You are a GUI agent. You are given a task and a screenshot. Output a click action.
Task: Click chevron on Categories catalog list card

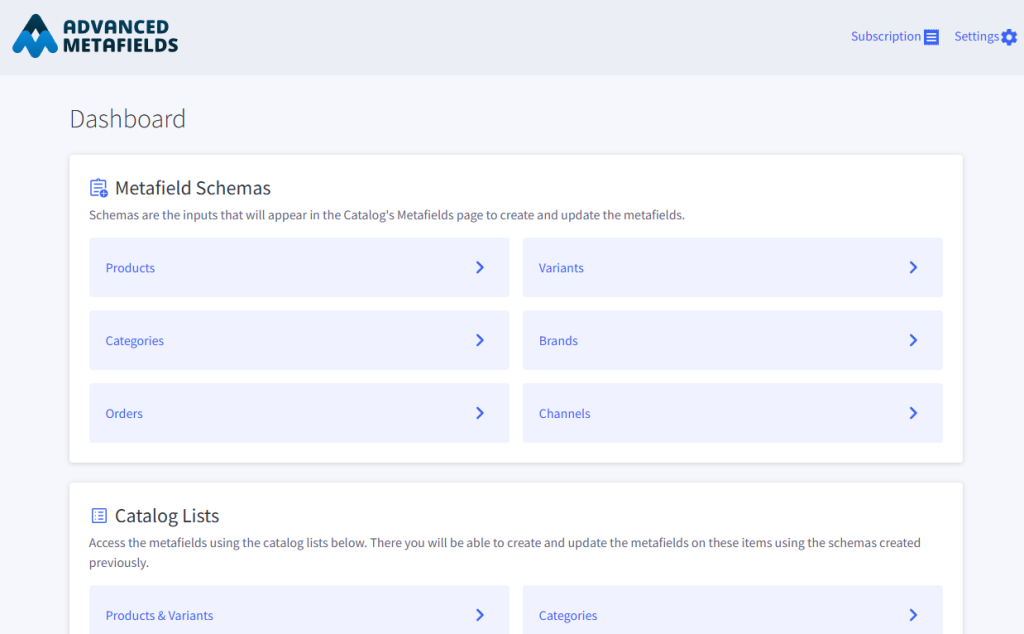pyautogui.click(x=914, y=615)
